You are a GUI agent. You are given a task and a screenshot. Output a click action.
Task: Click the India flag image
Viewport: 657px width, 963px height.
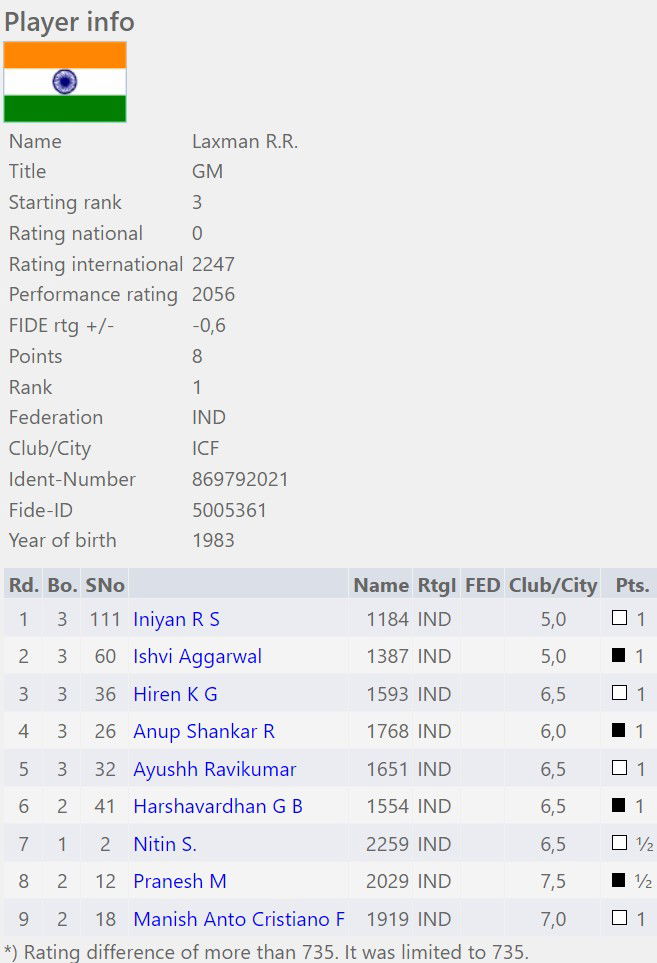65,82
